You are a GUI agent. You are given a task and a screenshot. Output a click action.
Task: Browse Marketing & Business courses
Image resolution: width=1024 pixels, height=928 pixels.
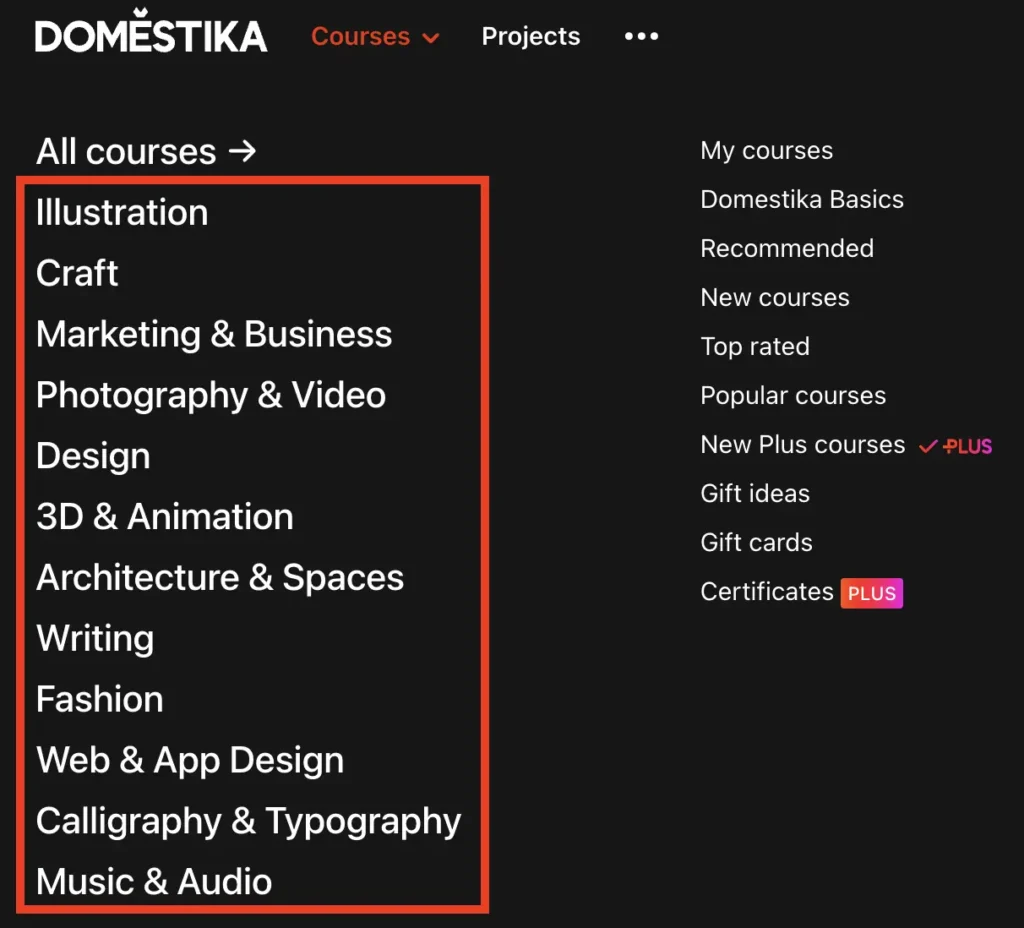point(214,335)
